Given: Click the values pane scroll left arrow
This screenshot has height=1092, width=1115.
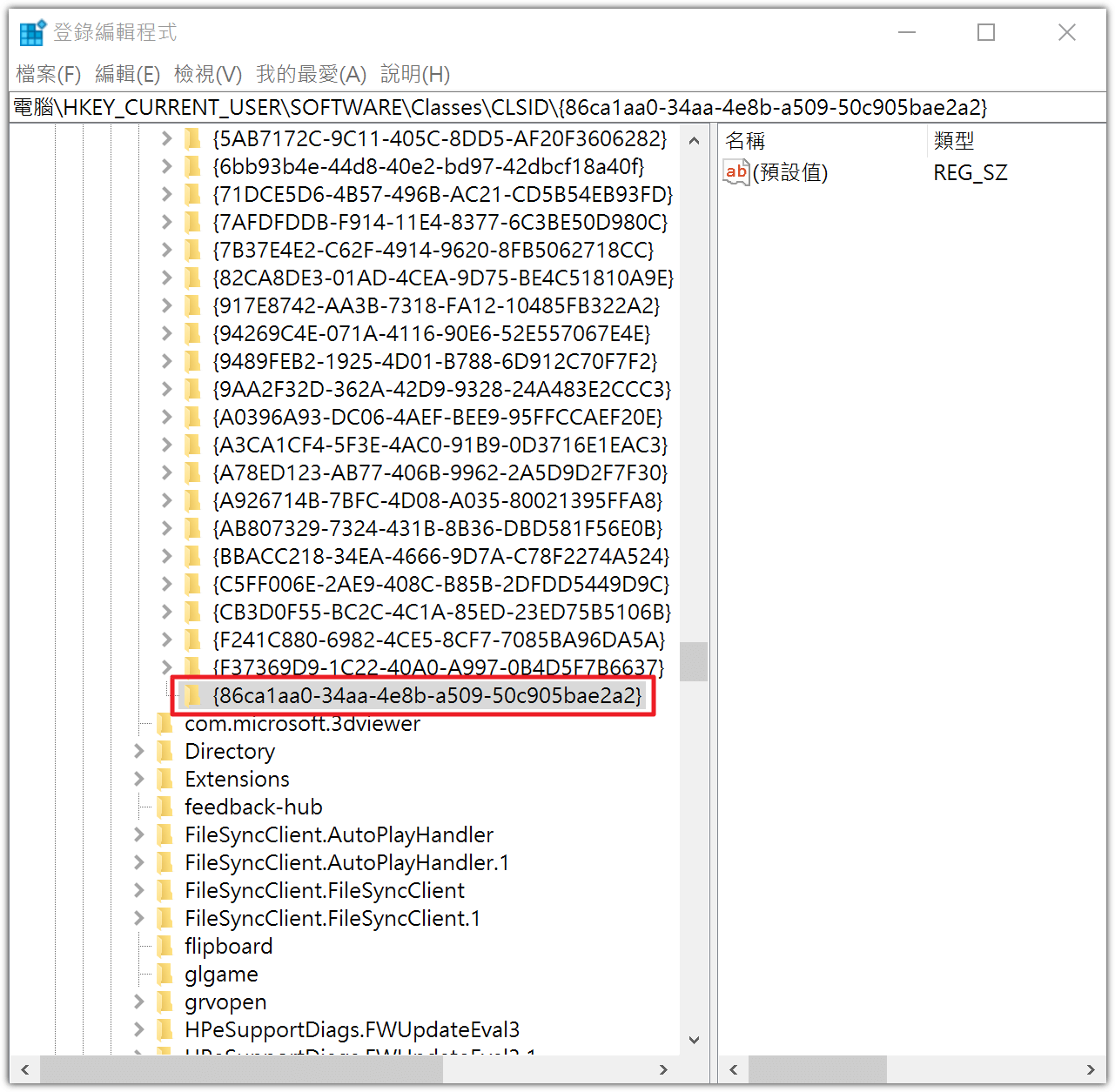Looking at the screenshot, I should click(734, 1069).
